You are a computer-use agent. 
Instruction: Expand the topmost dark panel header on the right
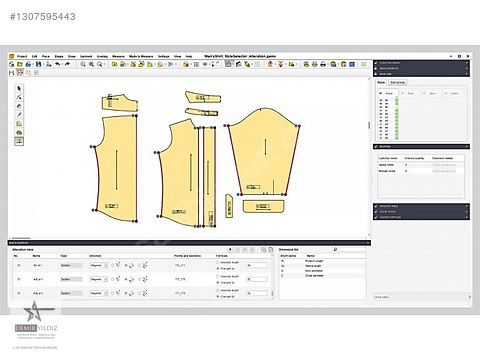(x=421, y=63)
